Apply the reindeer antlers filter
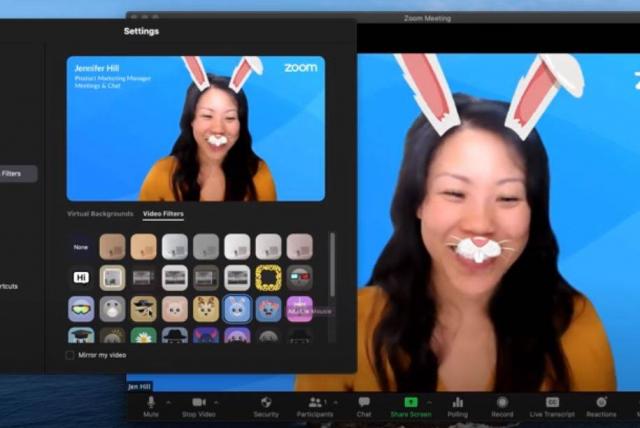The width and height of the screenshot is (640, 428). pos(206,309)
